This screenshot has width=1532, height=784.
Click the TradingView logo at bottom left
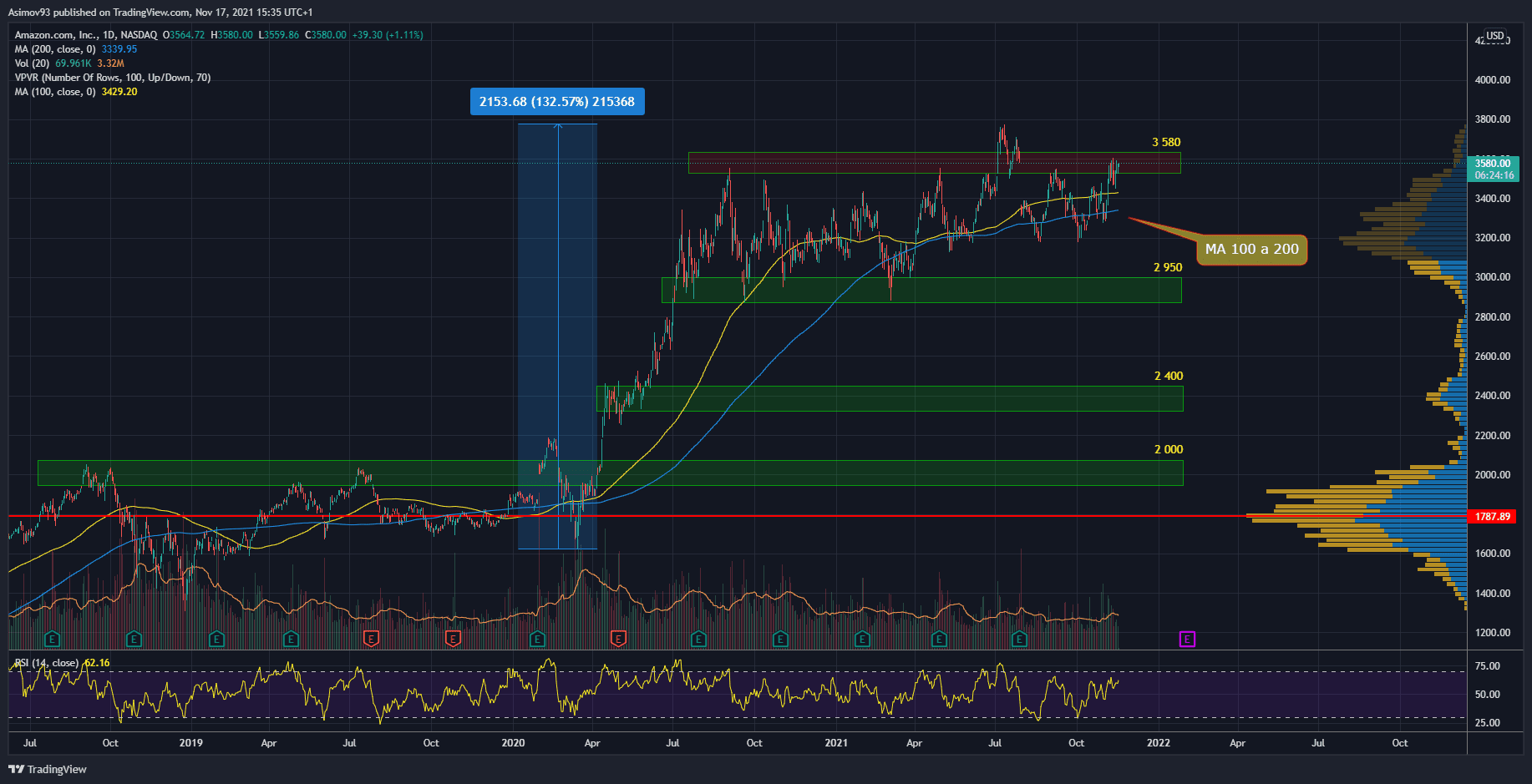[48, 769]
